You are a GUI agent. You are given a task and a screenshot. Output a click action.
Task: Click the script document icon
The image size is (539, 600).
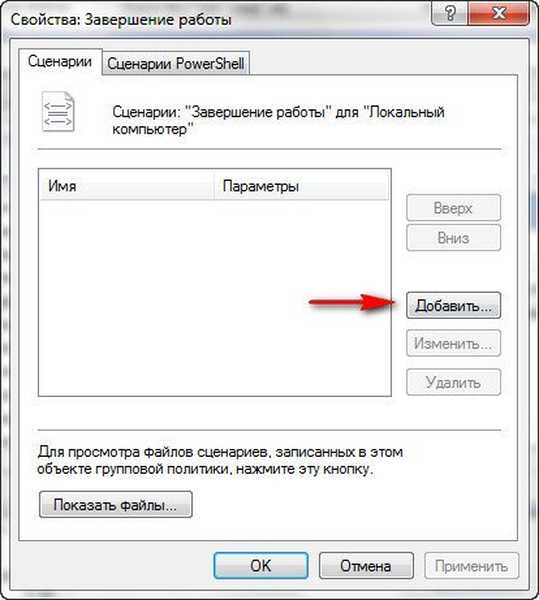coord(58,112)
